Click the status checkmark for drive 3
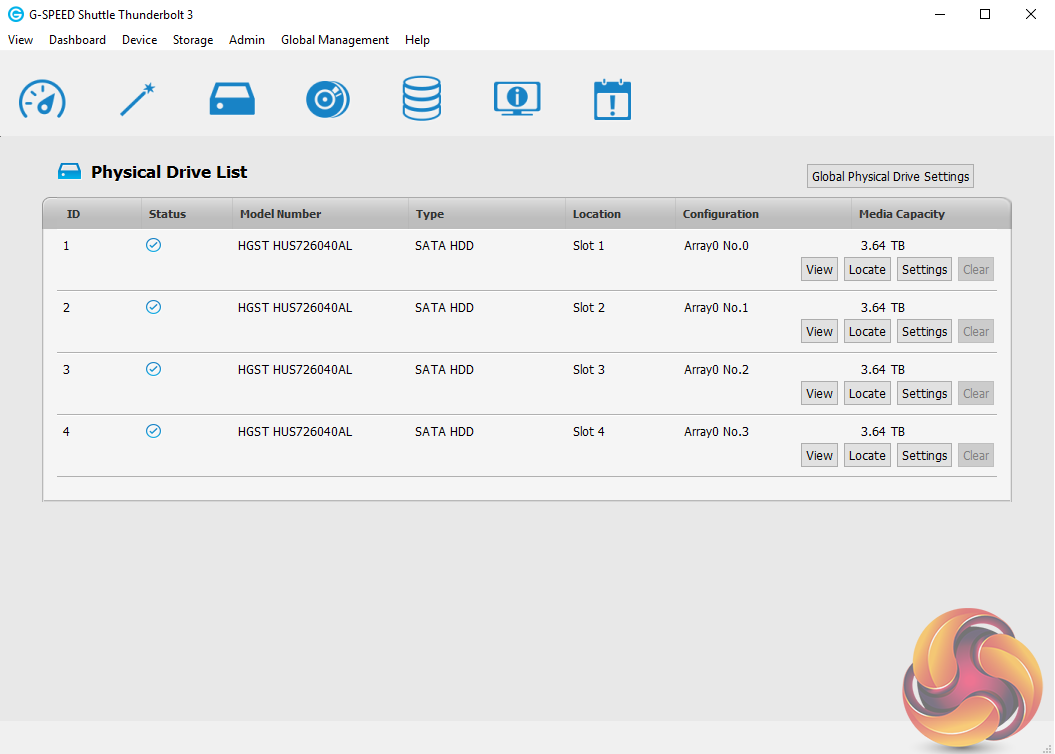1055x754 pixels. [x=153, y=369]
